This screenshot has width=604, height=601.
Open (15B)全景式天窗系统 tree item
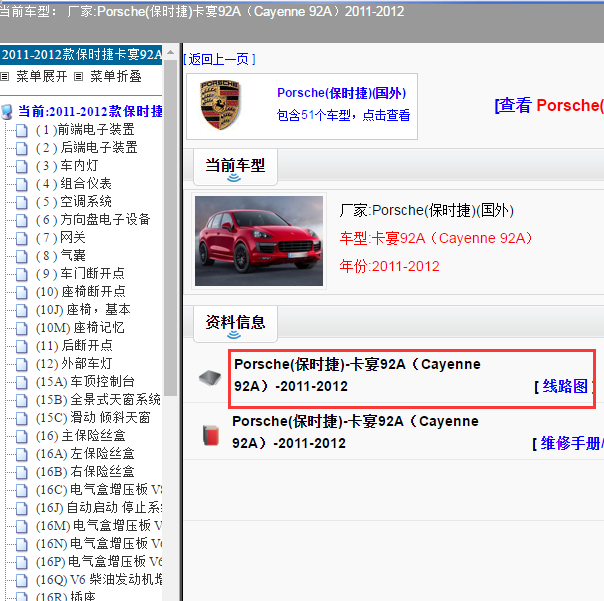(x=98, y=400)
